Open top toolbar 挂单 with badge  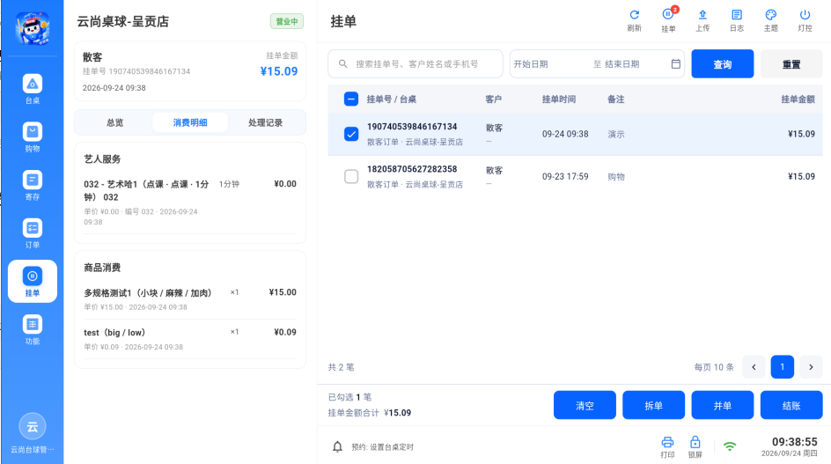pos(668,21)
